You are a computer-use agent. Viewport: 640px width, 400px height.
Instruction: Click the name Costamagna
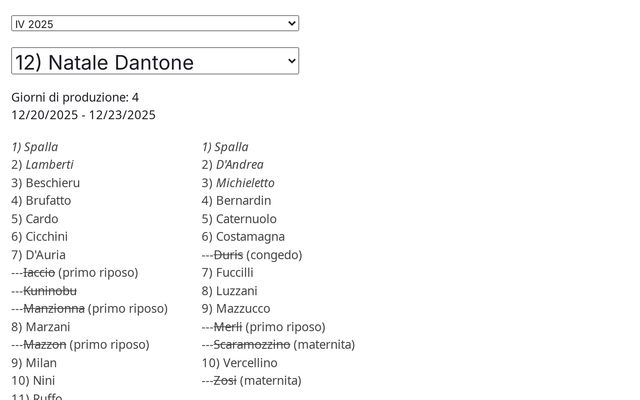coord(250,237)
